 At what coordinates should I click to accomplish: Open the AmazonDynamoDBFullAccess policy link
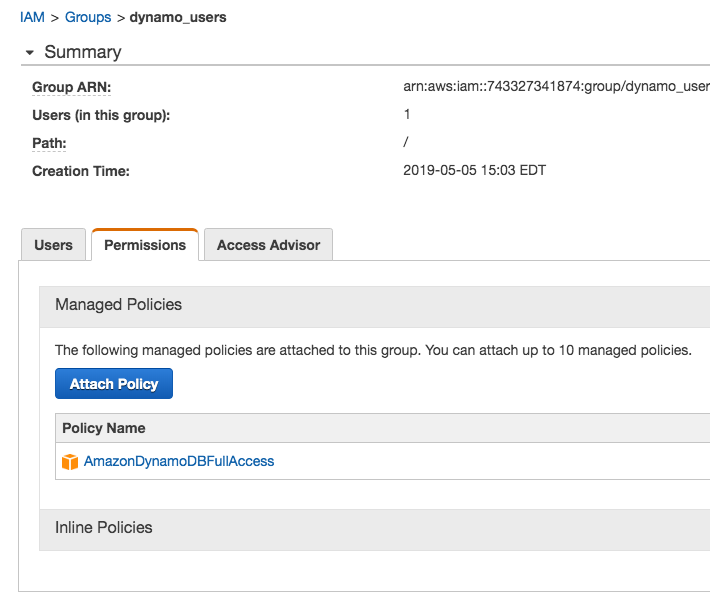tap(179, 461)
